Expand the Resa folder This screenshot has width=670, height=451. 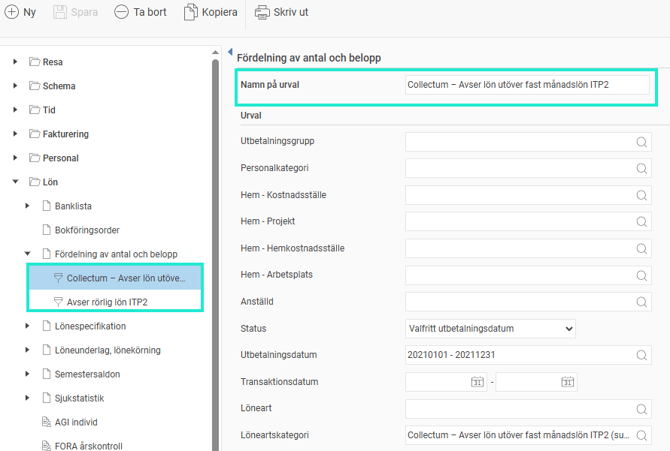pyautogui.click(x=15, y=62)
